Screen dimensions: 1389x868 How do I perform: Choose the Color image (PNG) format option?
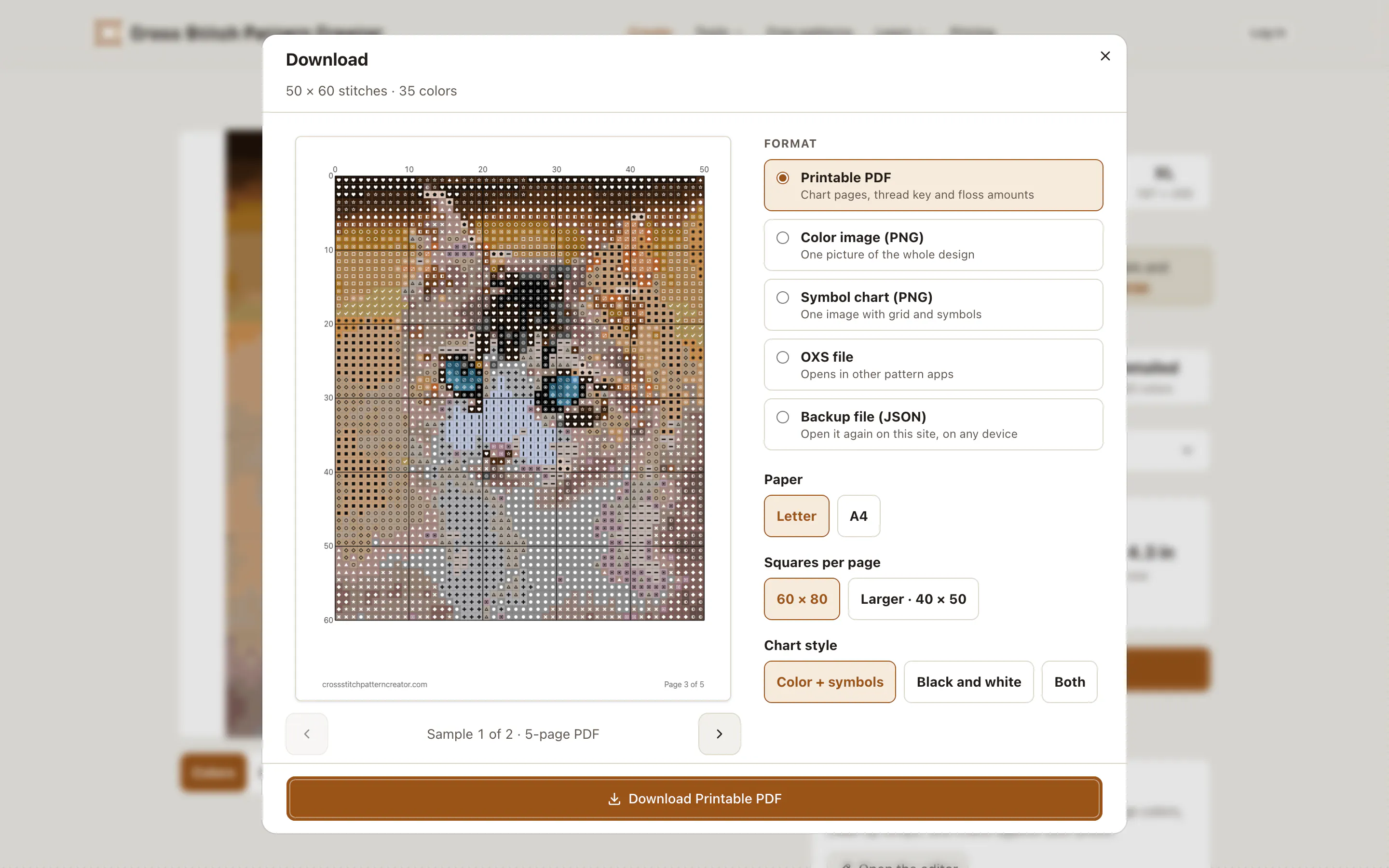933,245
